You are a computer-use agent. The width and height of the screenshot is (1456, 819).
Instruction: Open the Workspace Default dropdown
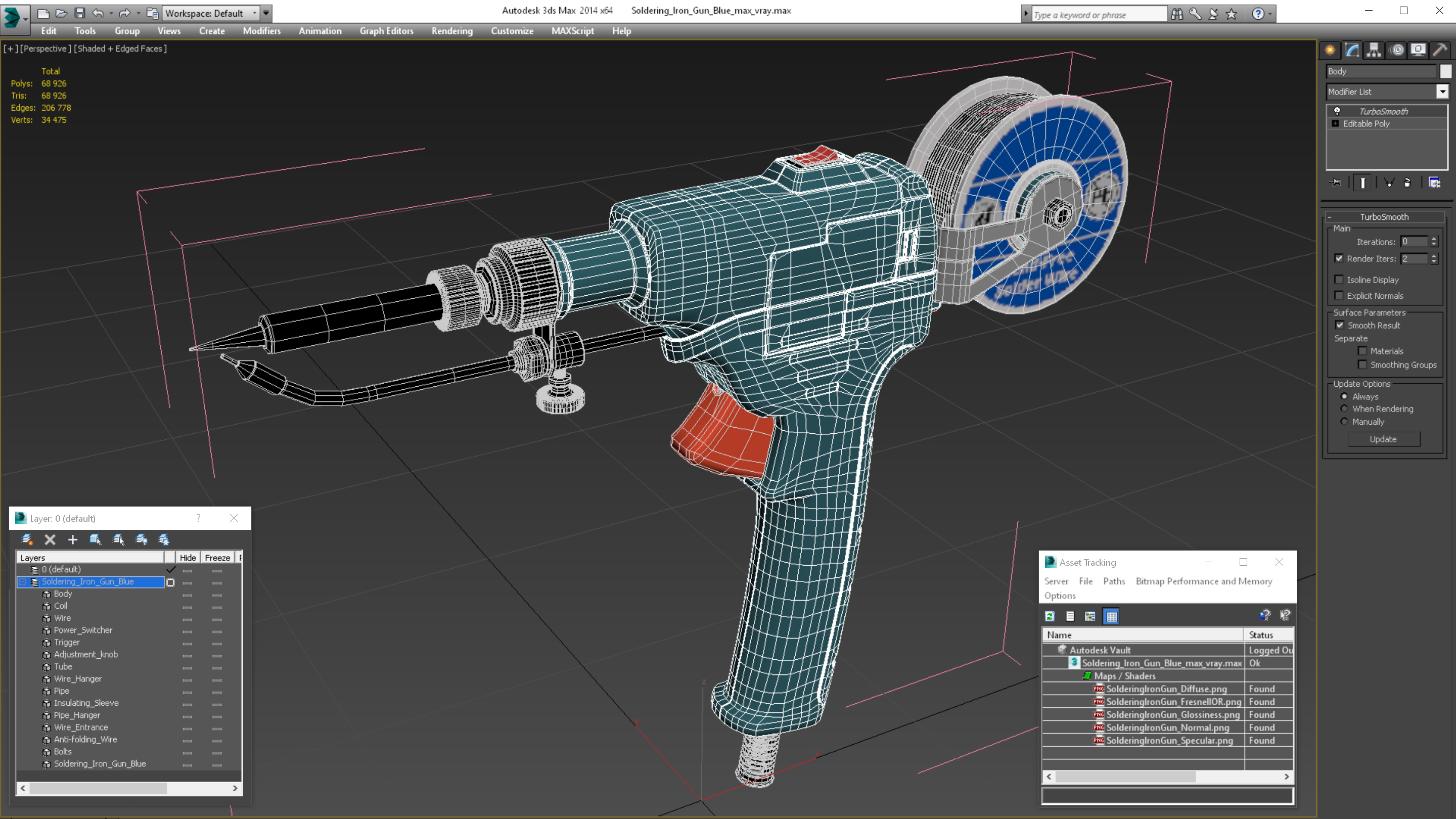point(255,13)
